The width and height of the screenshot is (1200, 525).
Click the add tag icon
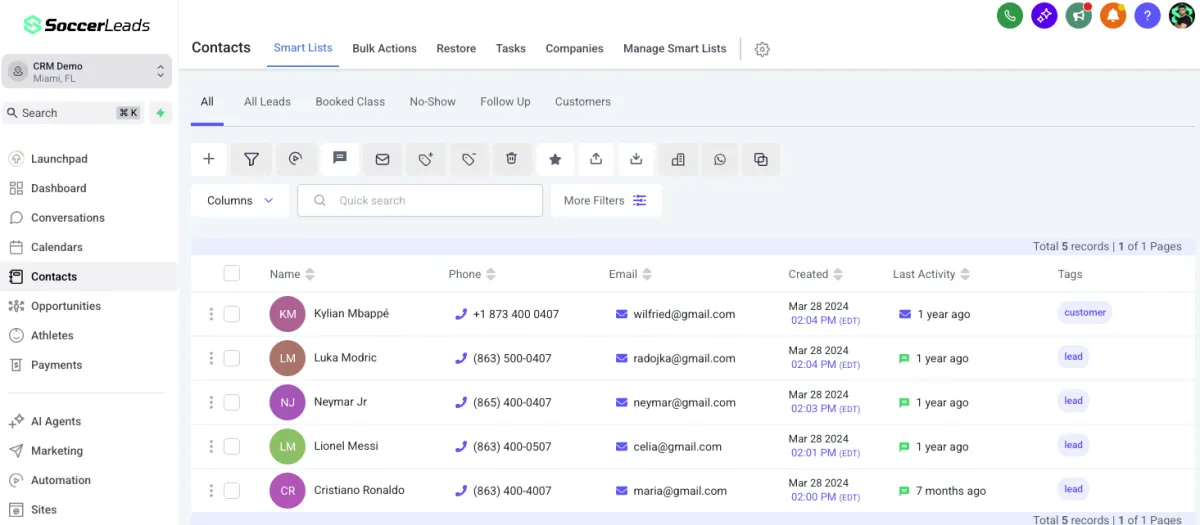425,159
